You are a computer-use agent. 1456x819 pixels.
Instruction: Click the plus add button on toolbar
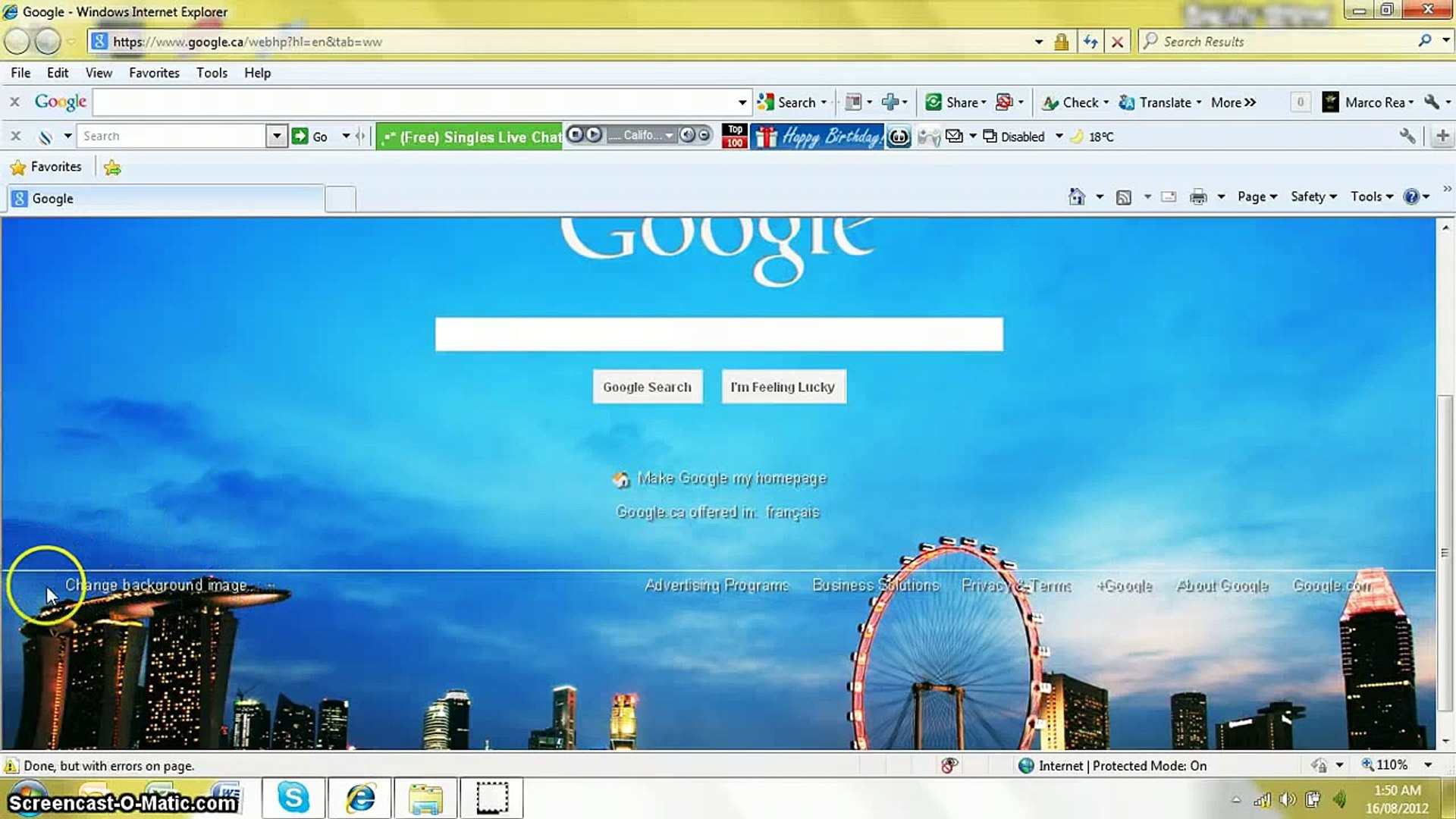(x=1442, y=136)
